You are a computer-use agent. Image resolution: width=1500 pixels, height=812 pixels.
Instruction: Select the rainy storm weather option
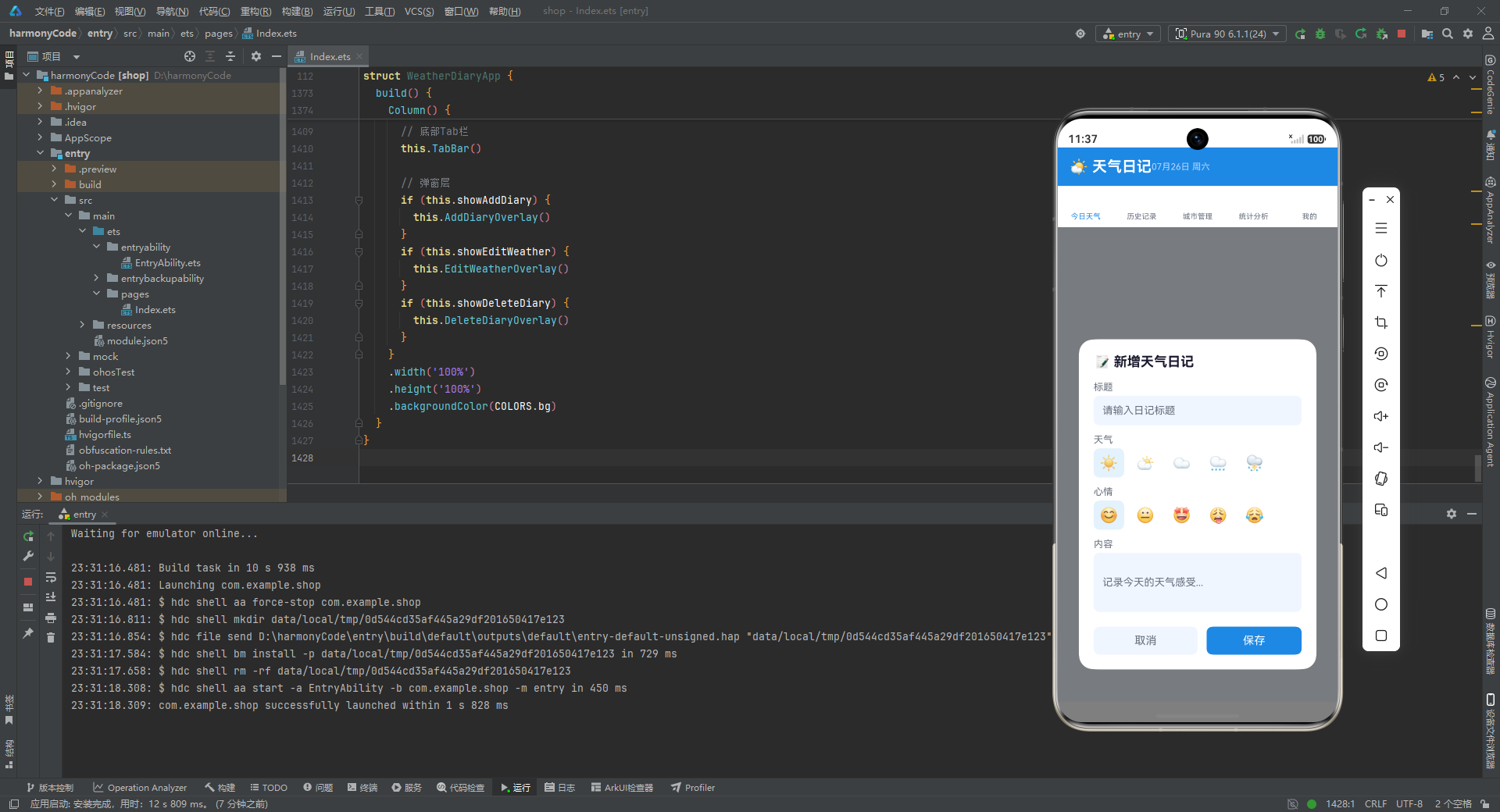pos(1255,463)
